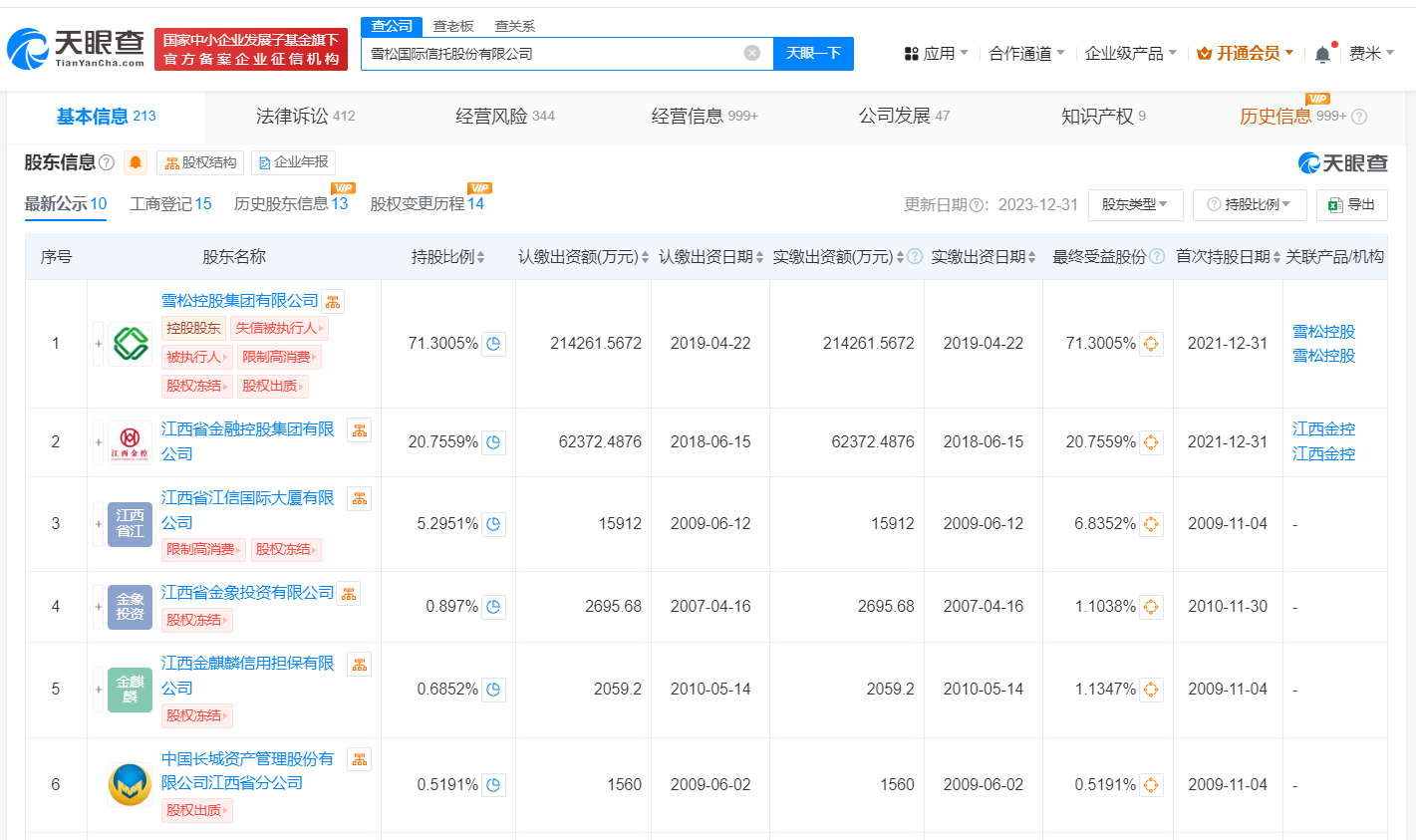Screen dimensions: 1416x840
Task: Open shareholder link 雪松控股集团有限公司
Action: point(240,301)
